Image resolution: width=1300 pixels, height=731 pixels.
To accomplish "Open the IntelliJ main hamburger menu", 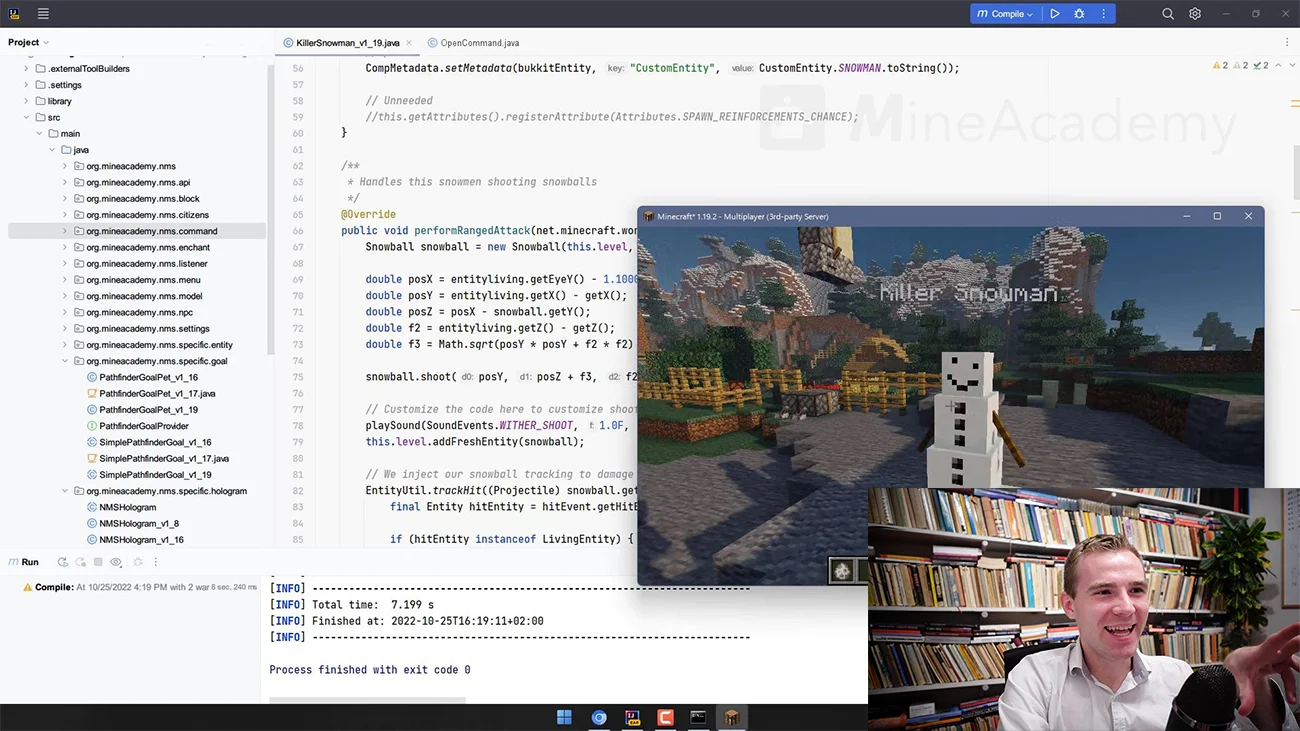I will (x=43, y=14).
